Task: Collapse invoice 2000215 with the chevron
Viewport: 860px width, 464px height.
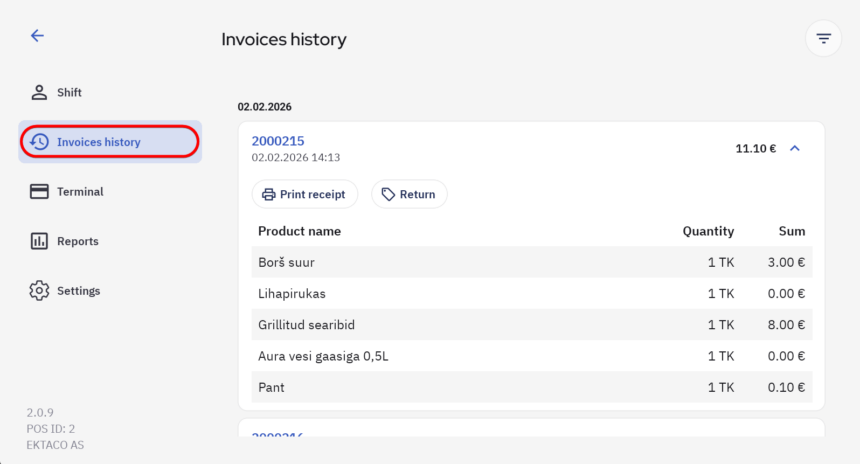Action: tap(795, 149)
